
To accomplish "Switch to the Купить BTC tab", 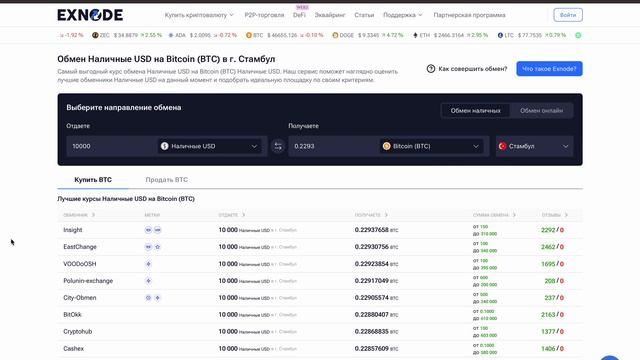I will (93, 180).
